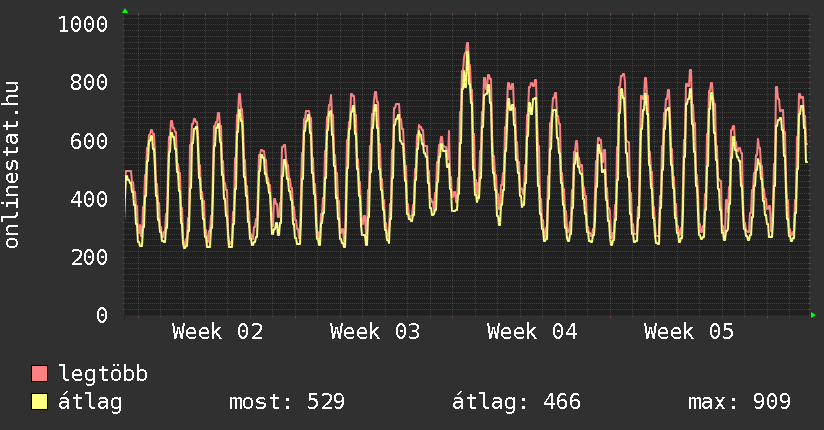Image resolution: width=824 pixels, height=430 pixels.
Task: Click the 200 y-axis tick label
Action: (89, 257)
